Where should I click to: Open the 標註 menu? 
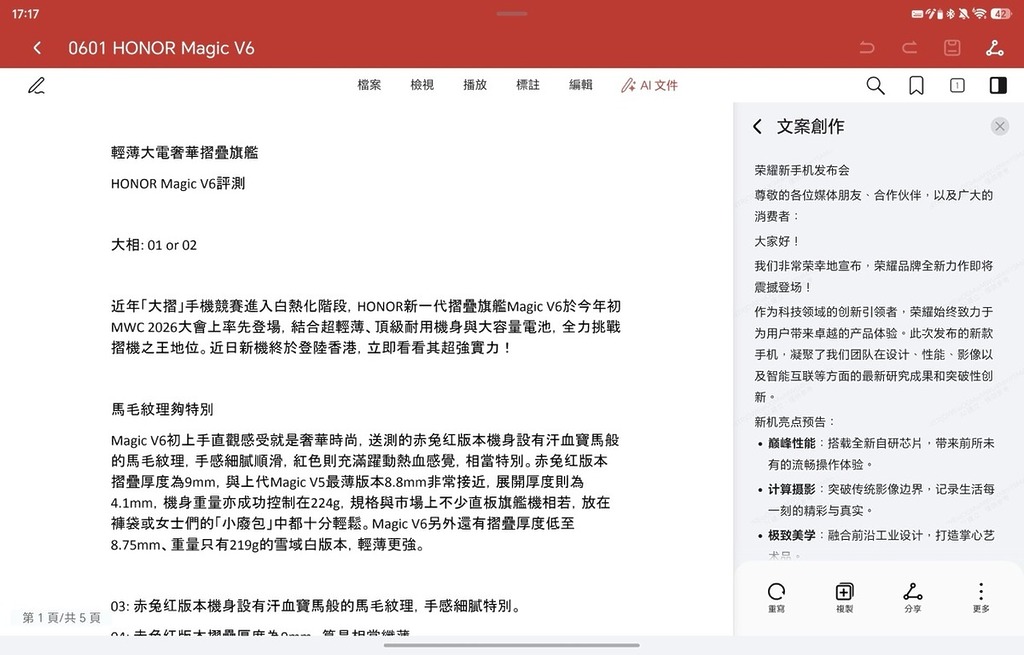[528, 85]
